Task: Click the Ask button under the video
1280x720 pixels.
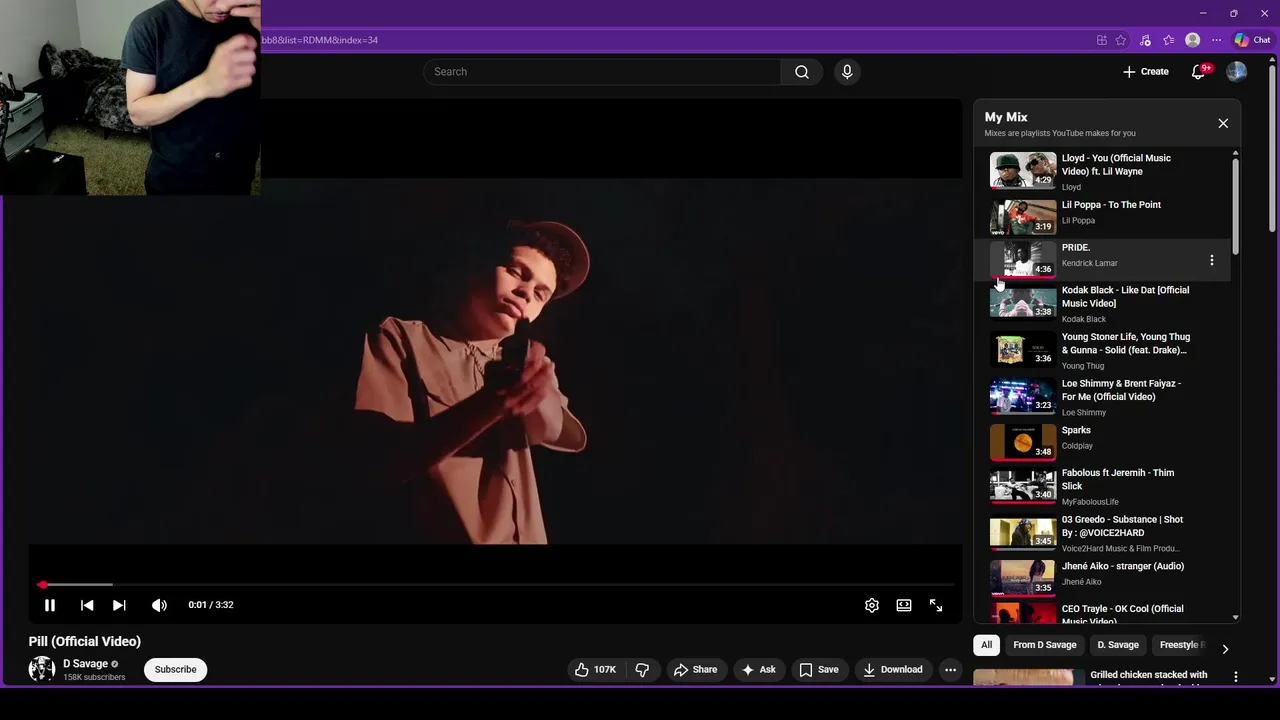Action: coord(759,670)
